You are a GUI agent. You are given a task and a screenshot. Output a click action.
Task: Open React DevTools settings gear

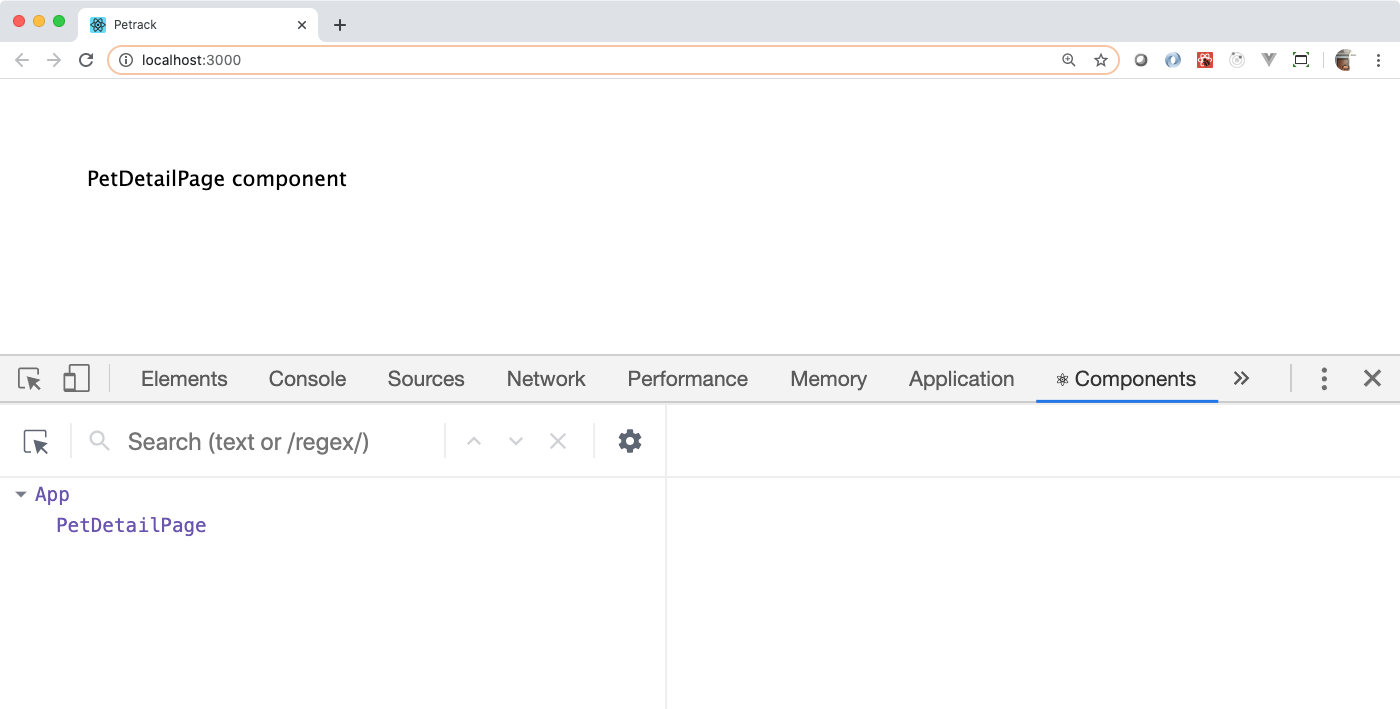tap(629, 441)
